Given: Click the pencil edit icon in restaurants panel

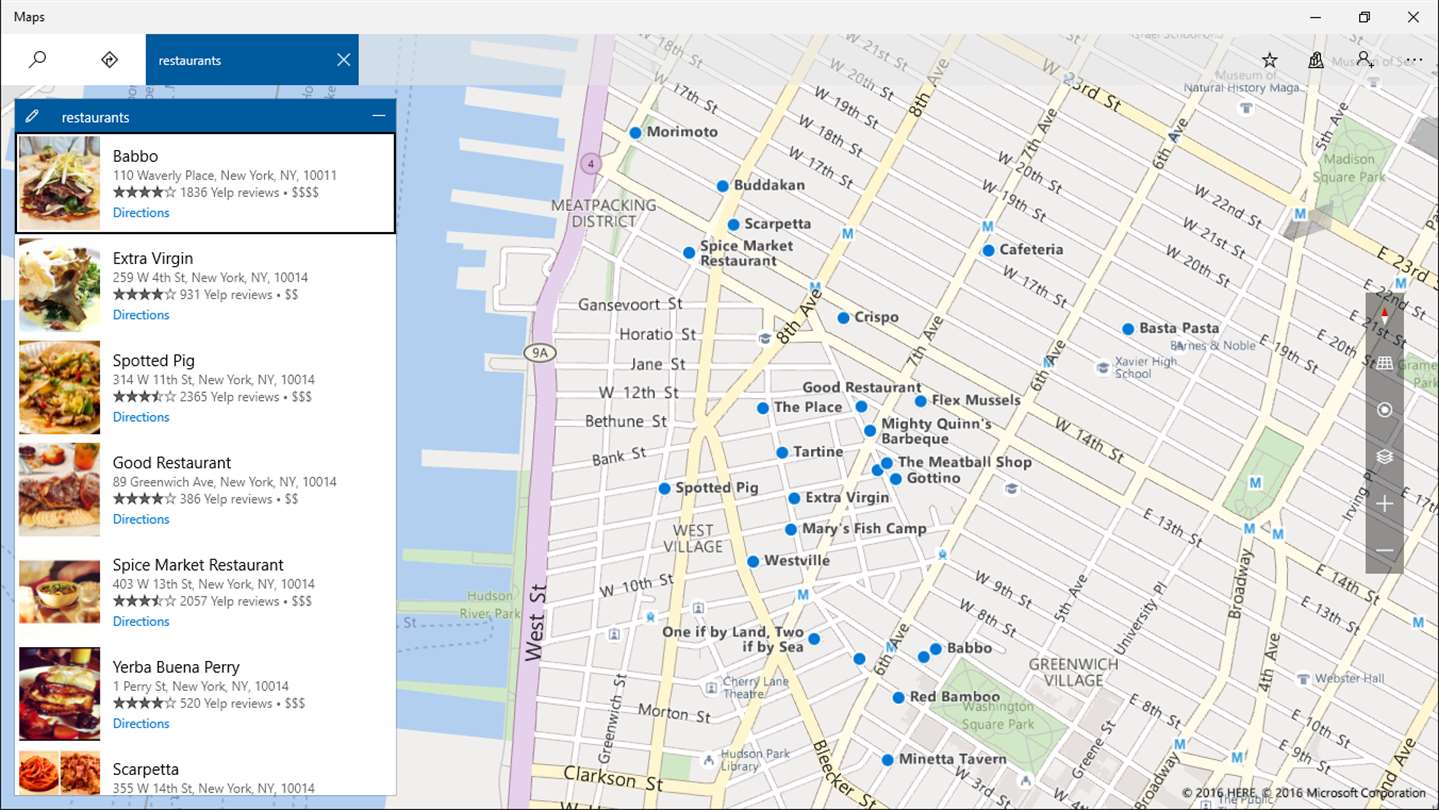Looking at the screenshot, I should [33, 117].
